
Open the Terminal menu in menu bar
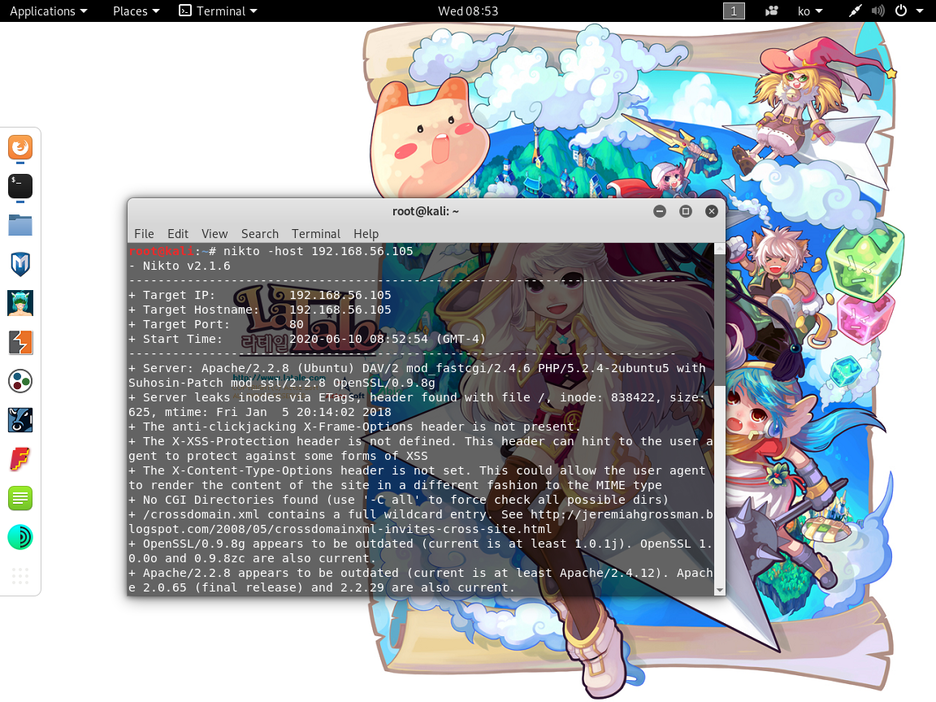pyautogui.click(x=316, y=233)
